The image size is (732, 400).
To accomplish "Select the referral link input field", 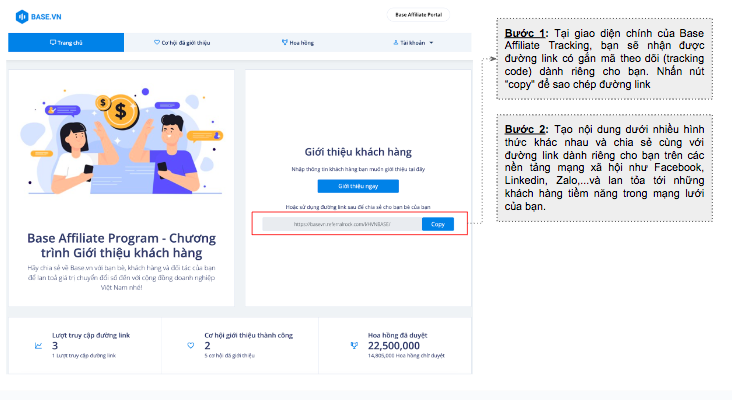I will (x=342, y=224).
